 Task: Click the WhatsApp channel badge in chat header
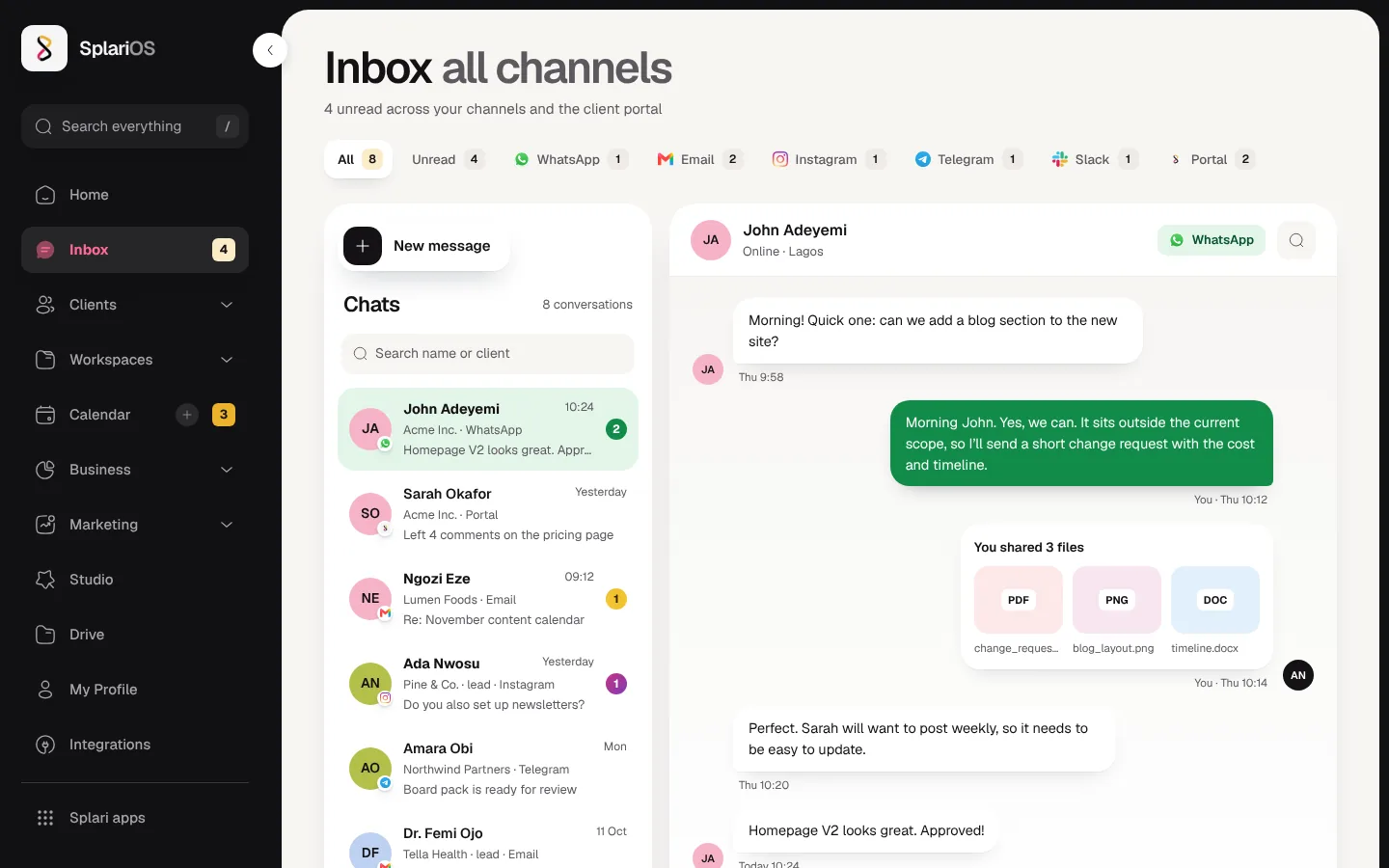coord(1212,240)
